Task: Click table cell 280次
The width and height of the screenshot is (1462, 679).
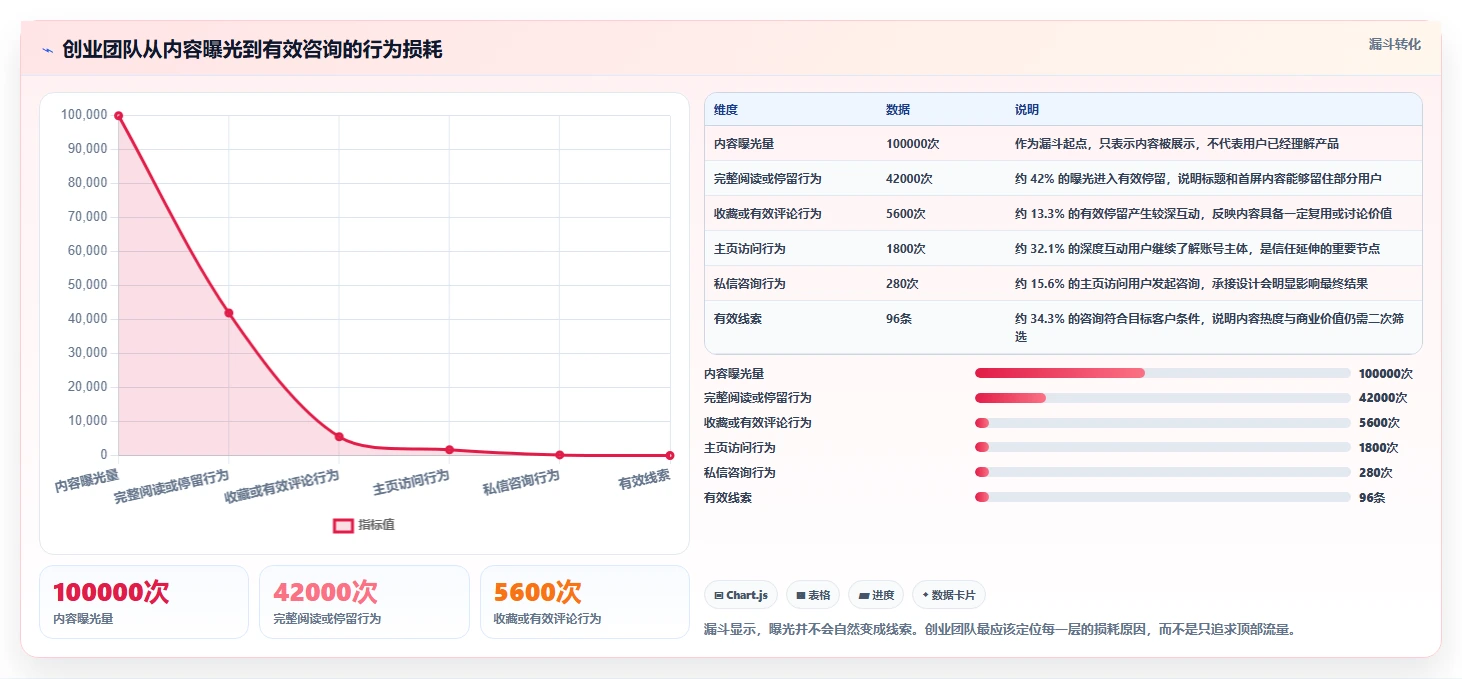Action: point(902,284)
